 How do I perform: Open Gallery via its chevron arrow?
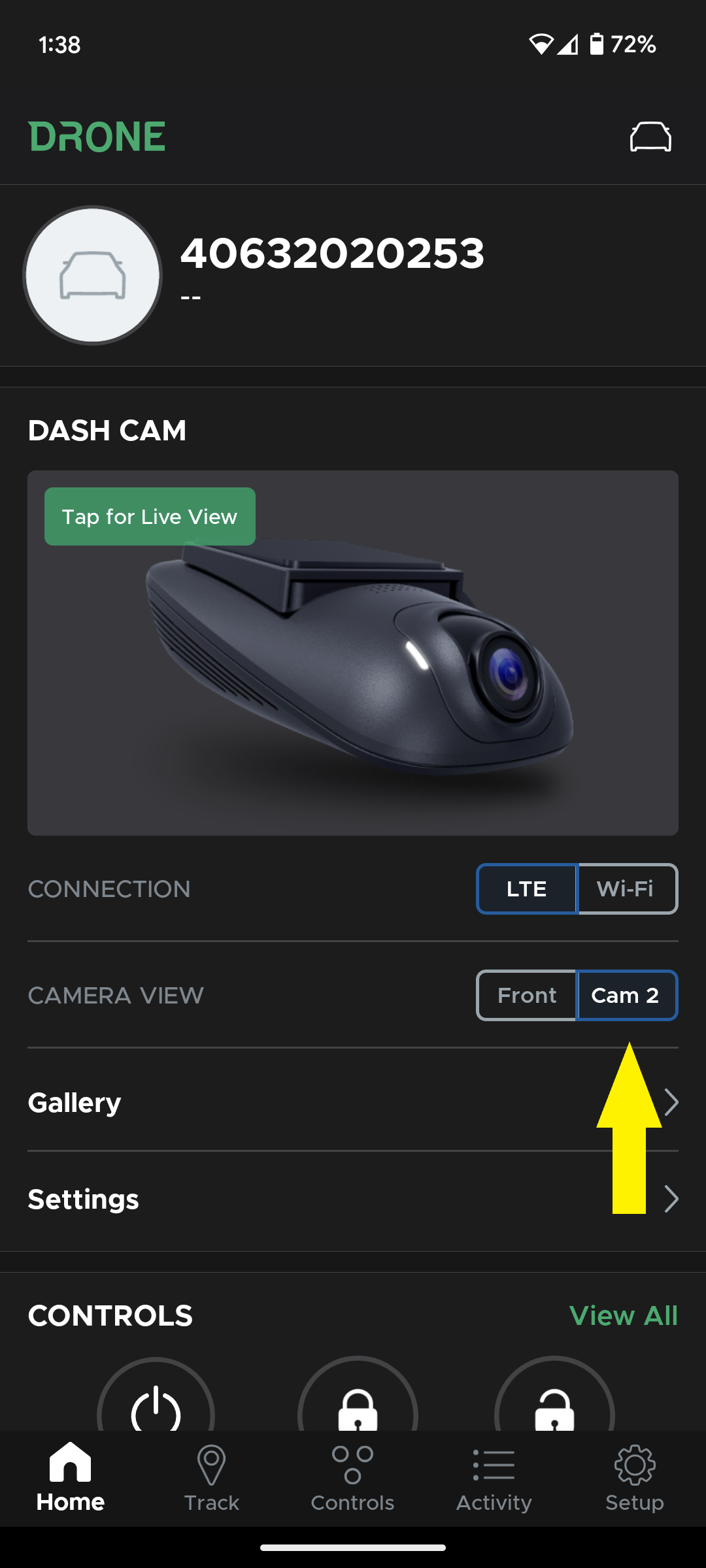[x=671, y=1102]
